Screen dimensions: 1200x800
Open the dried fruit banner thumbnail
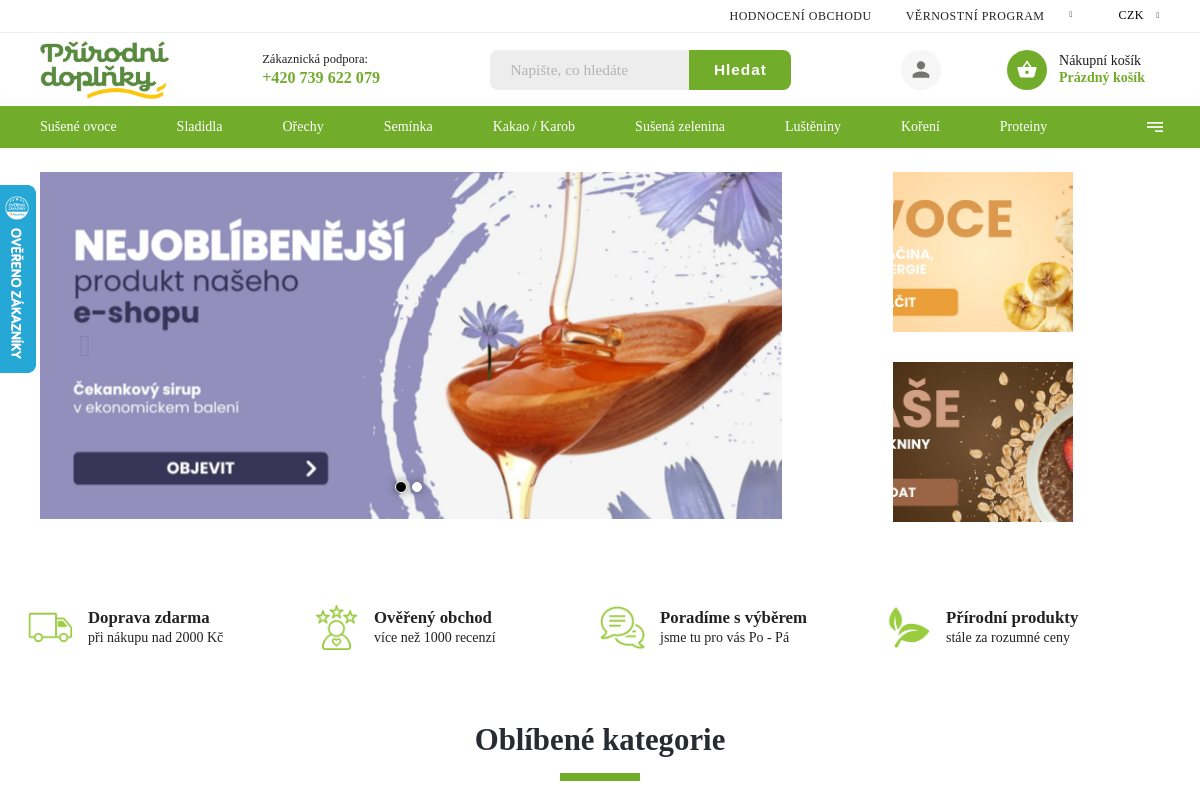[983, 252]
